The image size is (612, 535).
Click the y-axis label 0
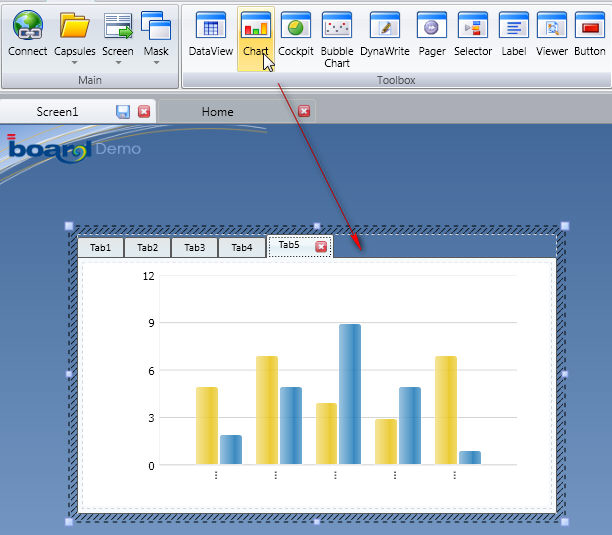[151, 466]
